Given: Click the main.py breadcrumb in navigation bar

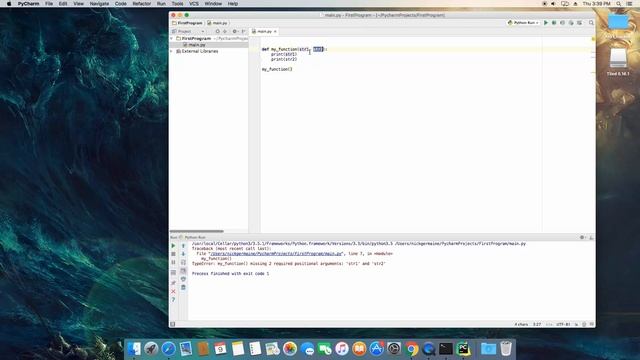Looking at the screenshot, I should pos(218,23).
